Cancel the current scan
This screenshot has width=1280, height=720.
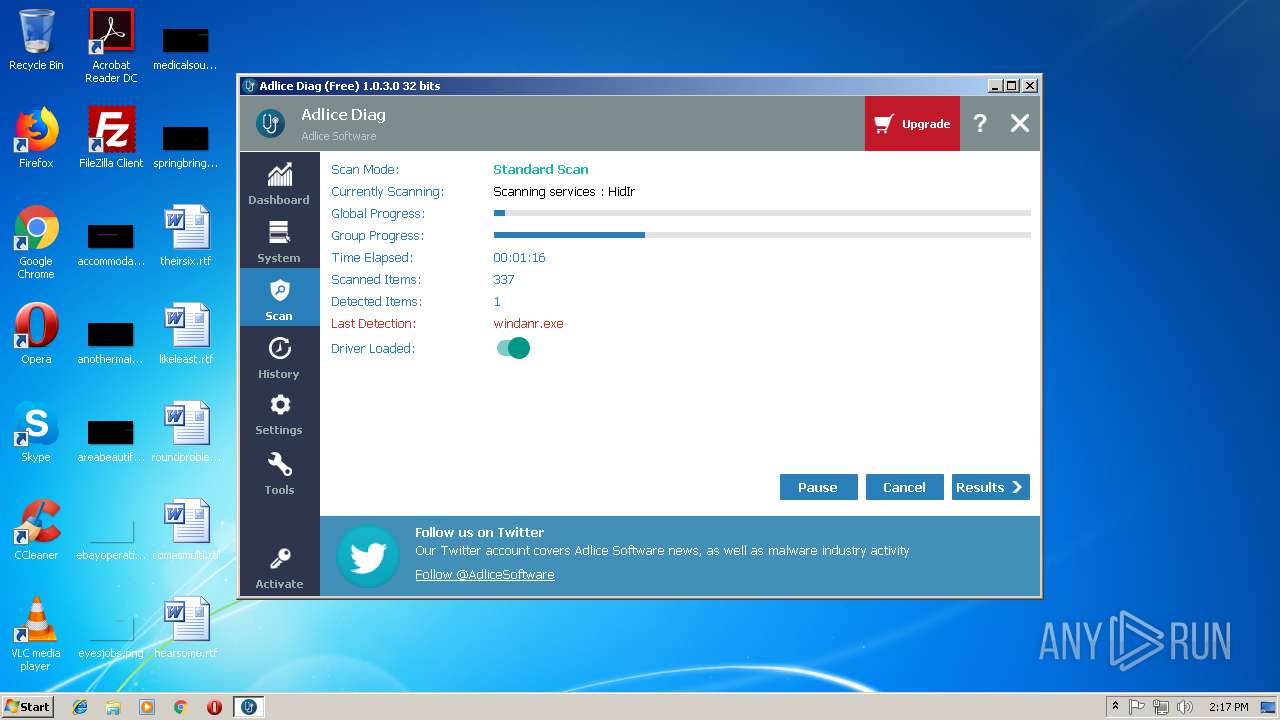[904, 487]
